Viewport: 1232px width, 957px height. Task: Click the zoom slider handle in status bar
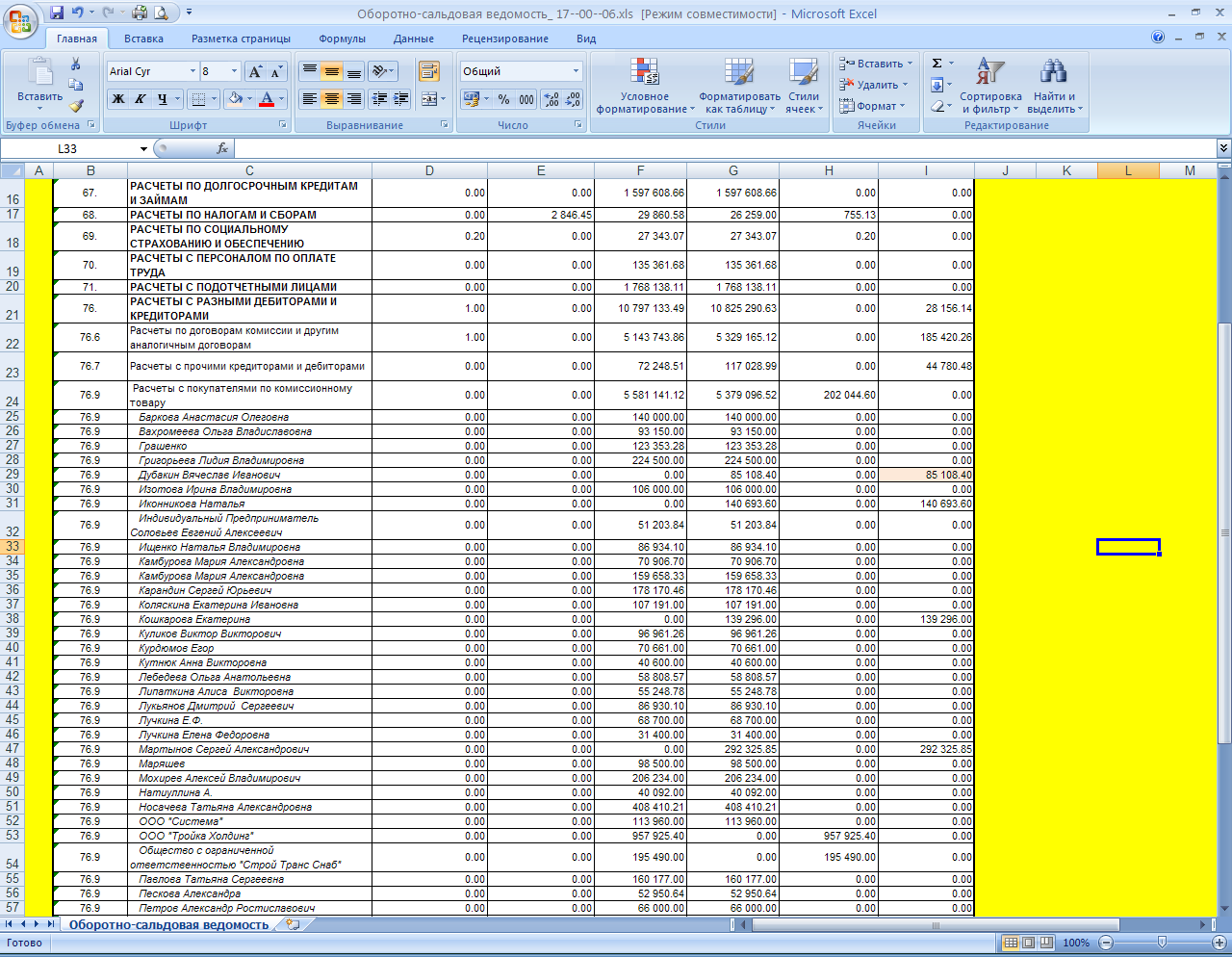[x=1162, y=943]
